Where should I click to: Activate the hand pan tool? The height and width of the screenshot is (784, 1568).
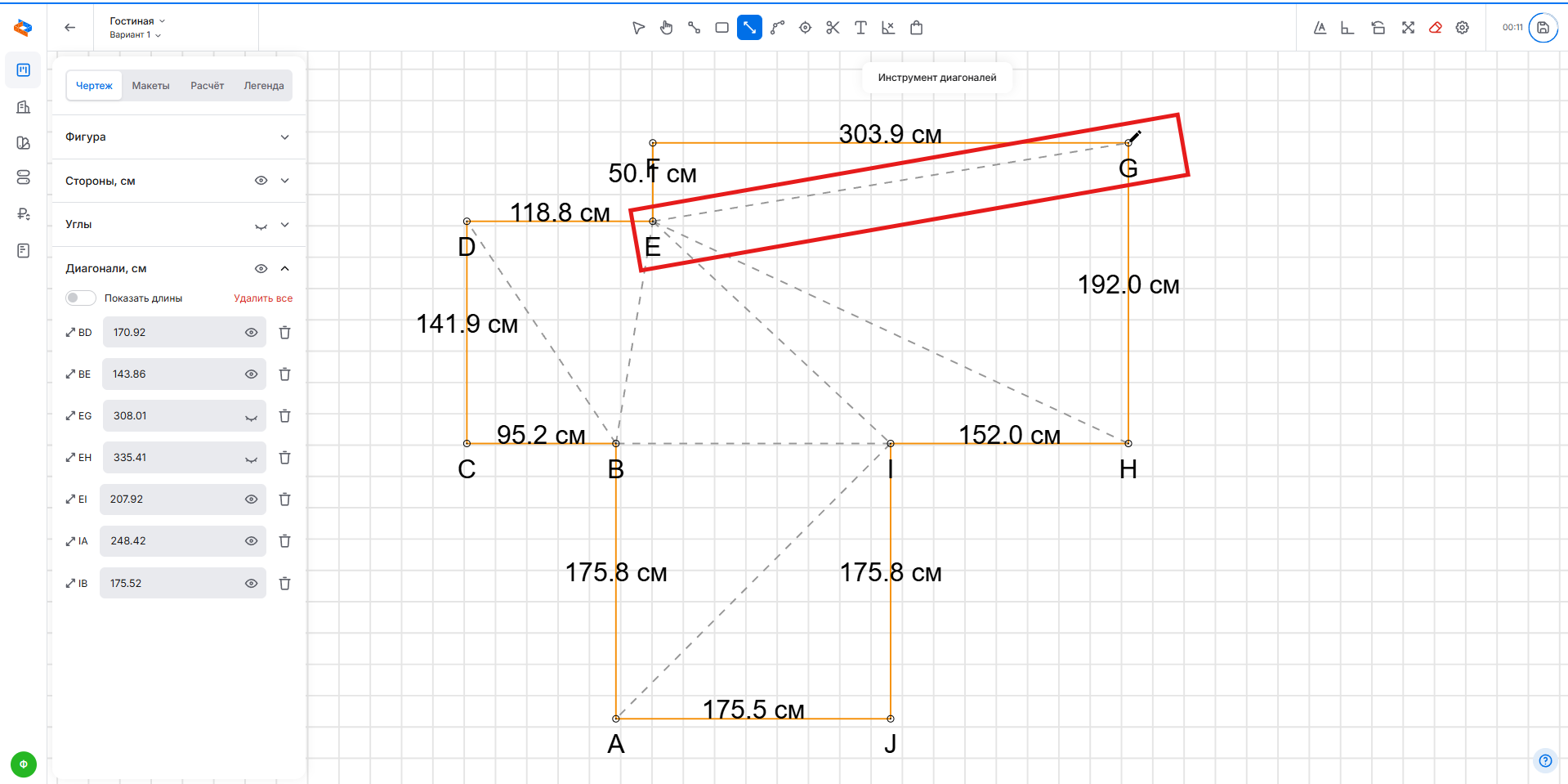pos(666,28)
